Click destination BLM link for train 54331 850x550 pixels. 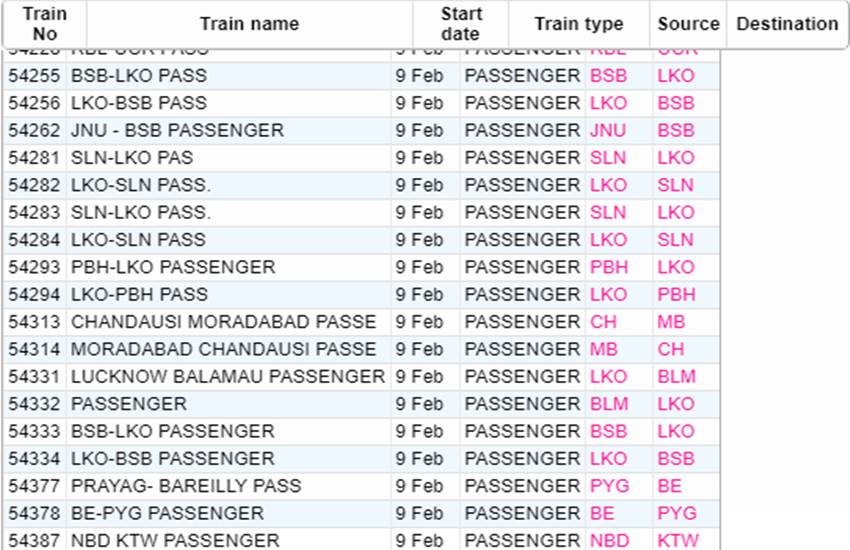[x=677, y=377]
